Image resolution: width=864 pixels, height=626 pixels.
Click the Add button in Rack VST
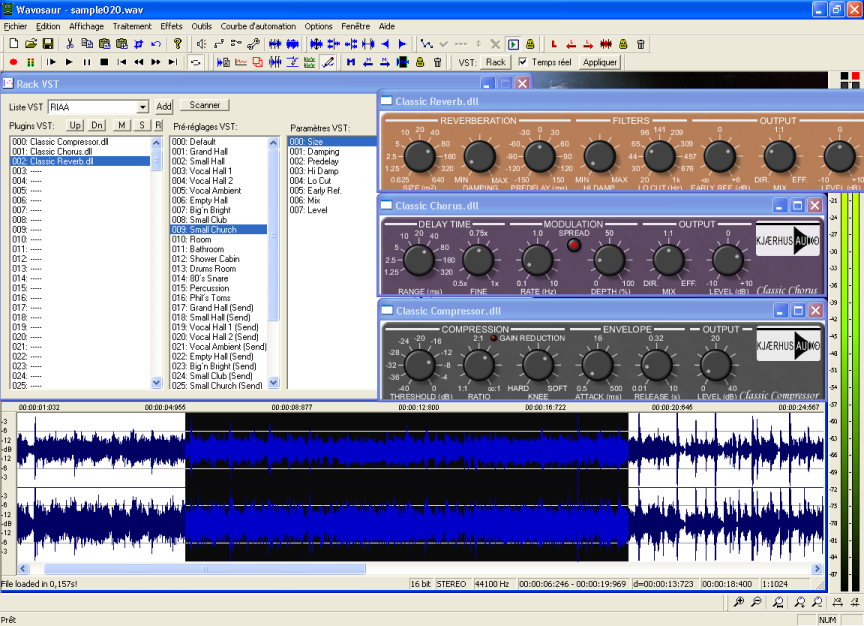tap(164, 106)
